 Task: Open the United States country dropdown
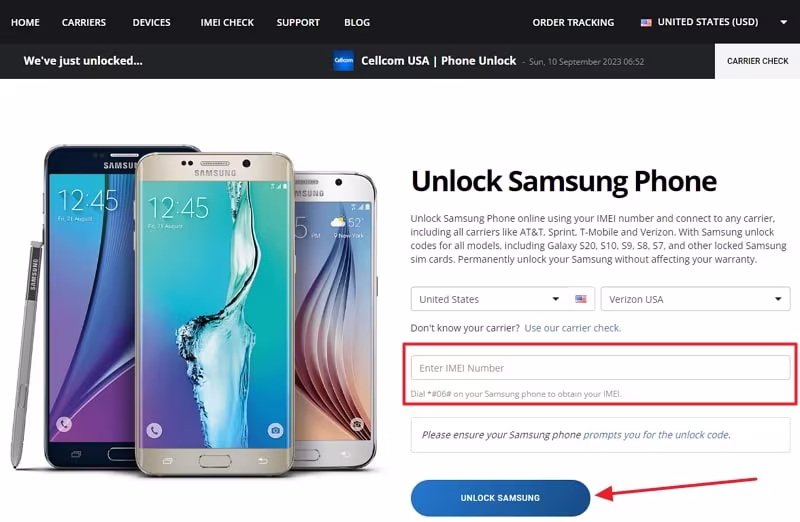click(490, 299)
